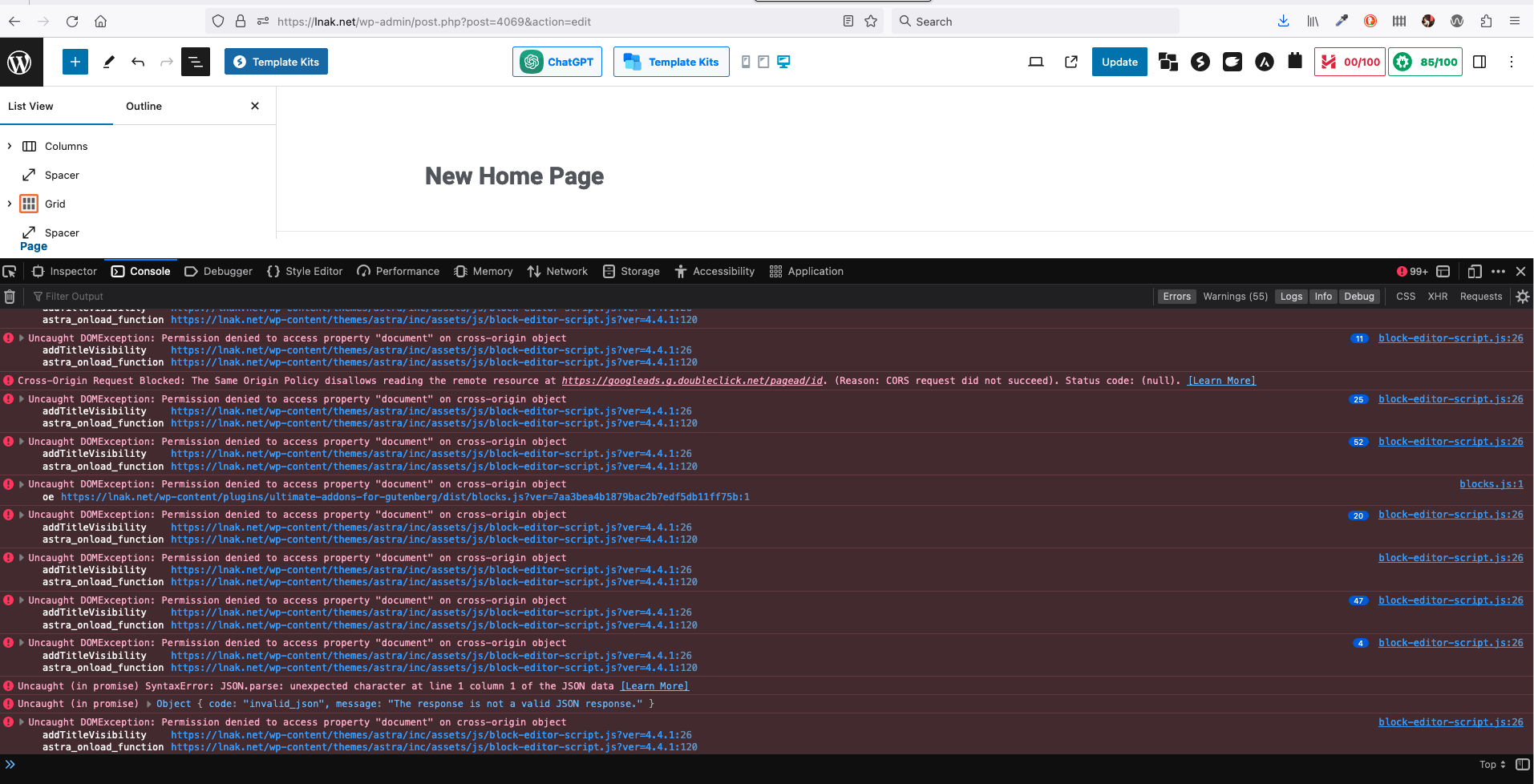Switch to mobile preview device icon

tap(746, 62)
